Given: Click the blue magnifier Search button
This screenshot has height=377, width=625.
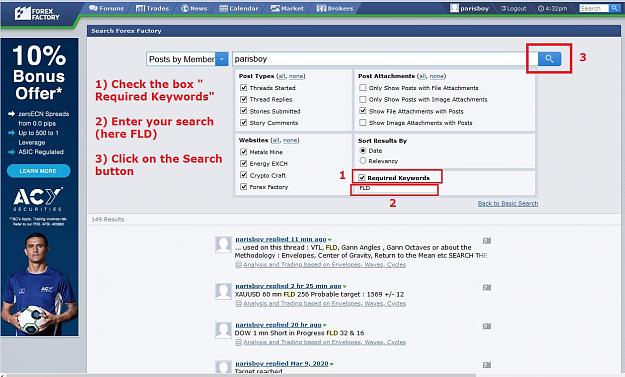Looking at the screenshot, I should tap(549, 59).
